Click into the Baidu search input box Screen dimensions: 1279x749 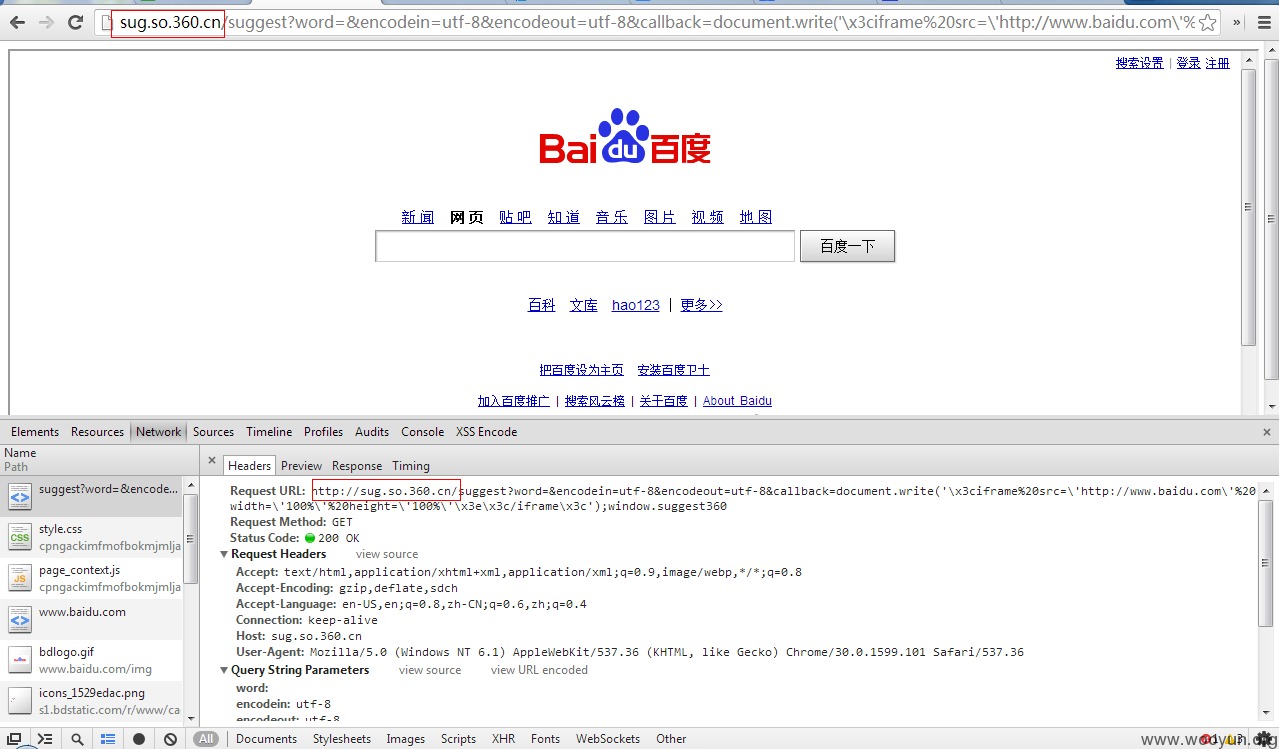click(x=585, y=246)
